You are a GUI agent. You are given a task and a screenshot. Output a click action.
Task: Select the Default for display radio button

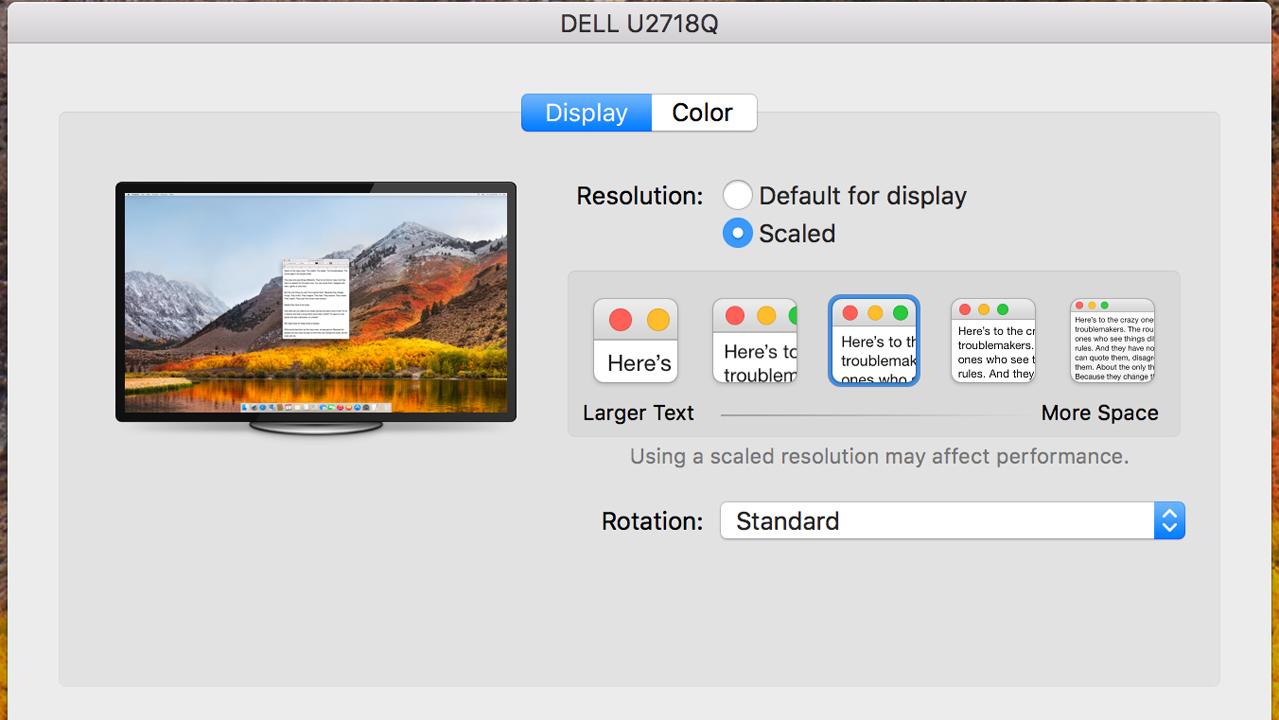tap(738, 195)
